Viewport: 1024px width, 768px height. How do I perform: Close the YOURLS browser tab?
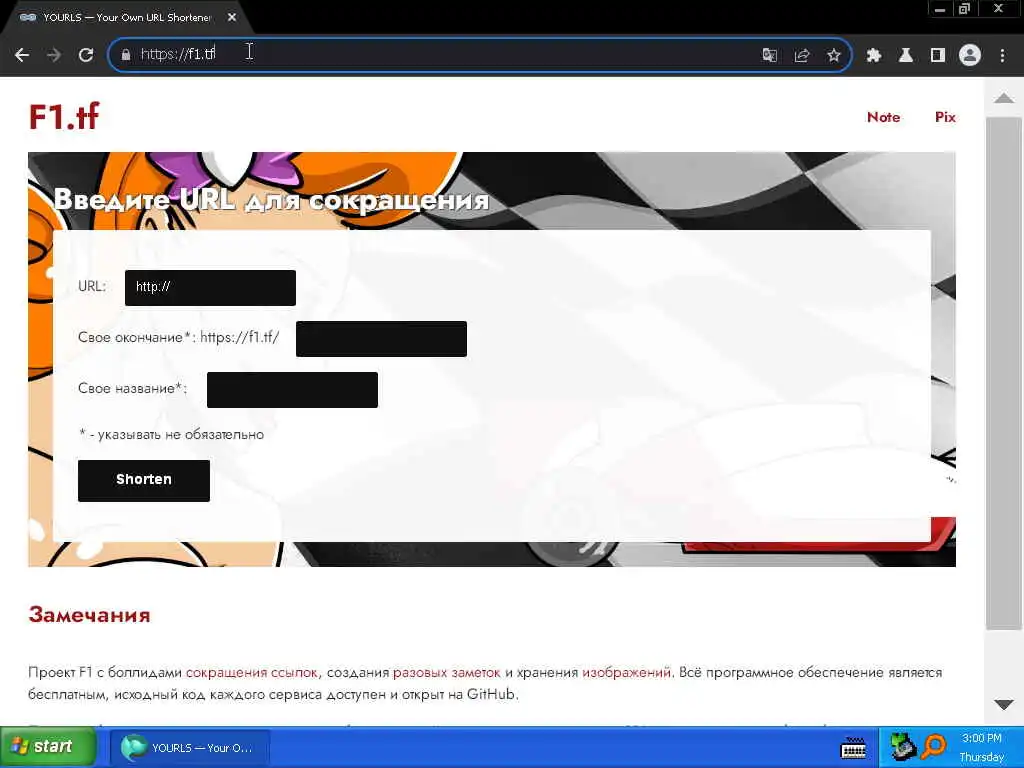pos(232,18)
